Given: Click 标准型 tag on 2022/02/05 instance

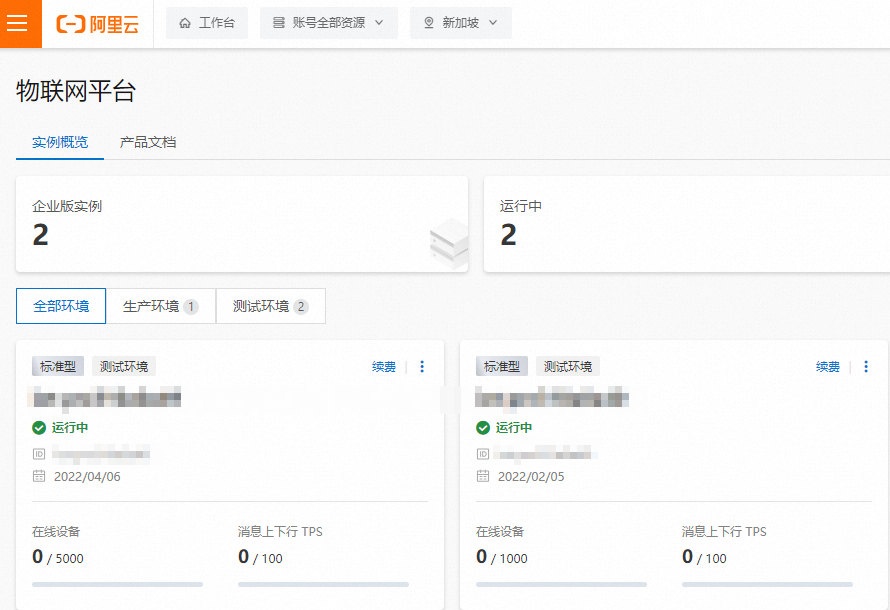Looking at the screenshot, I should click(x=502, y=367).
